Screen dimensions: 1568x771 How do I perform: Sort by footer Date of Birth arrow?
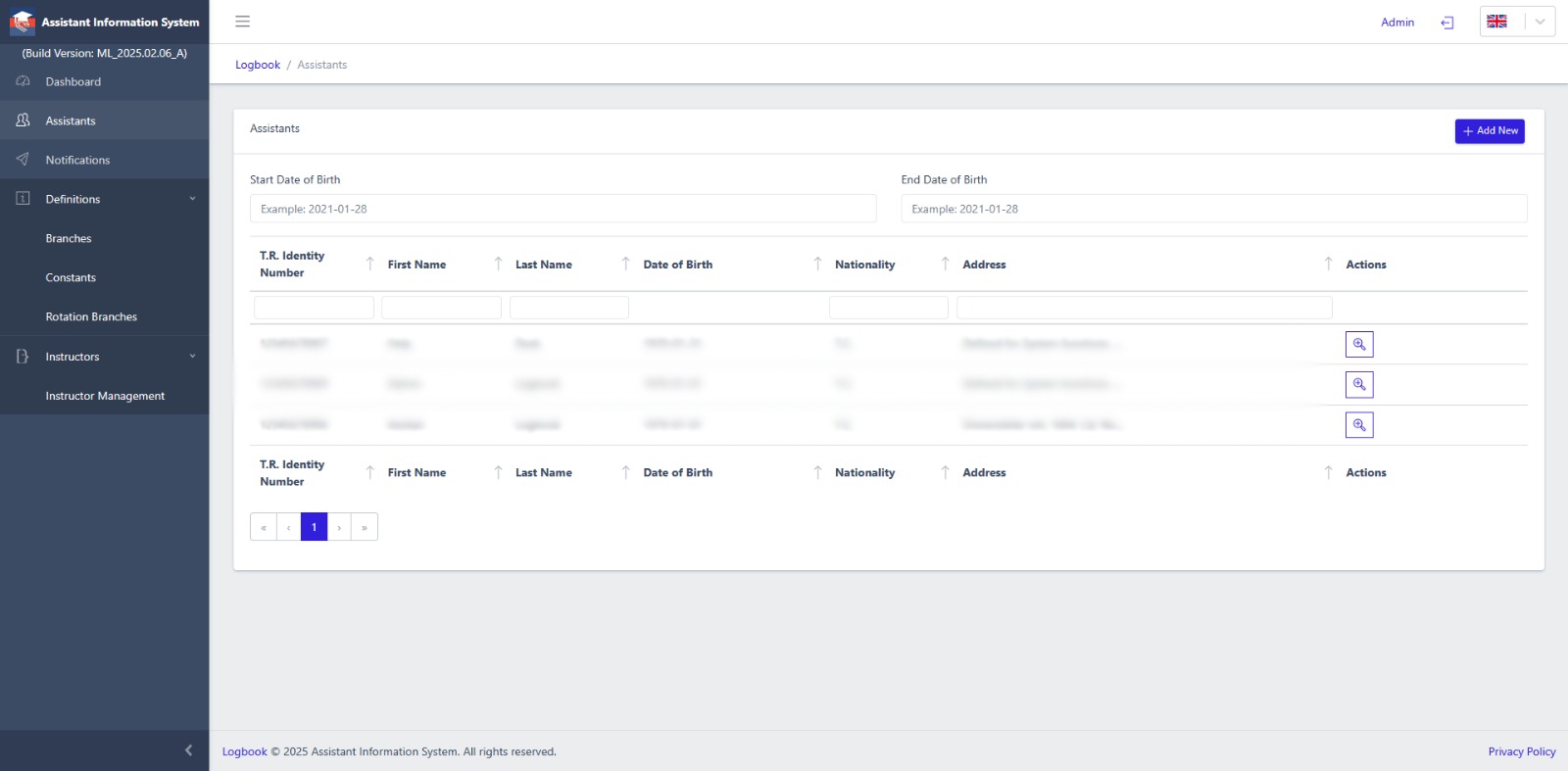point(817,472)
